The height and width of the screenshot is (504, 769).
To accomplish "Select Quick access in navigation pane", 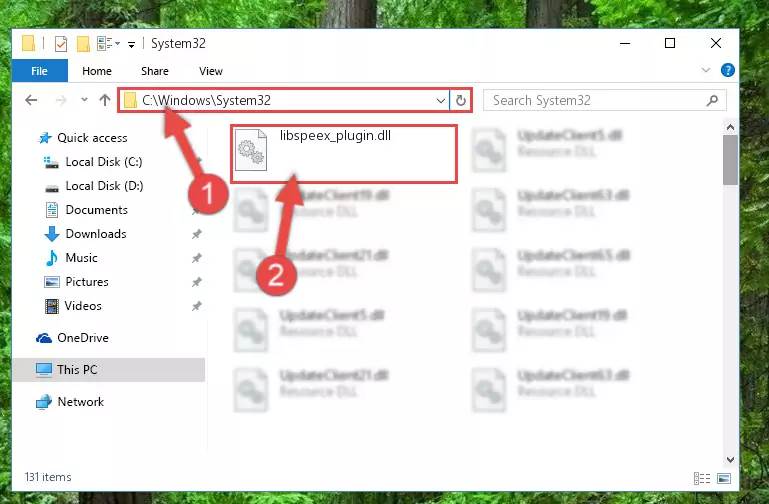I will click(x=92, y=138).
